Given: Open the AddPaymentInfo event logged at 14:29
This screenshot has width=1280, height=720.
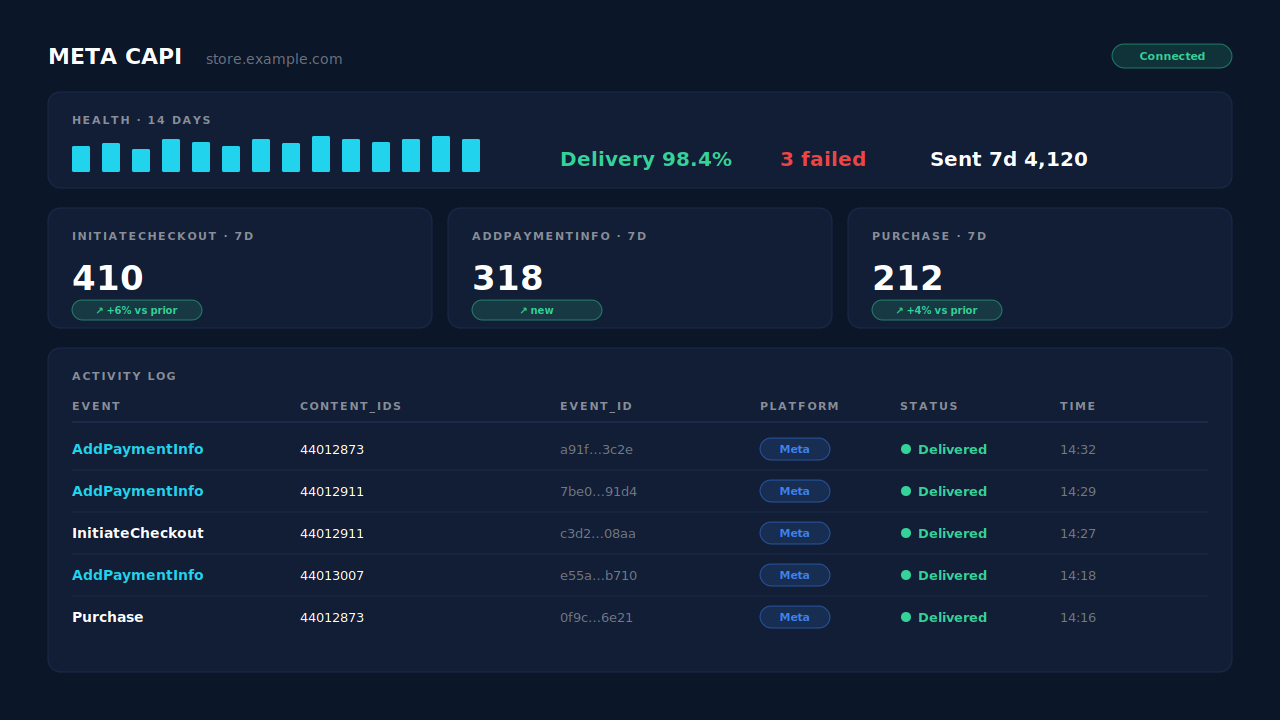Looking at the screenshot, I should [x=138, y=491].
